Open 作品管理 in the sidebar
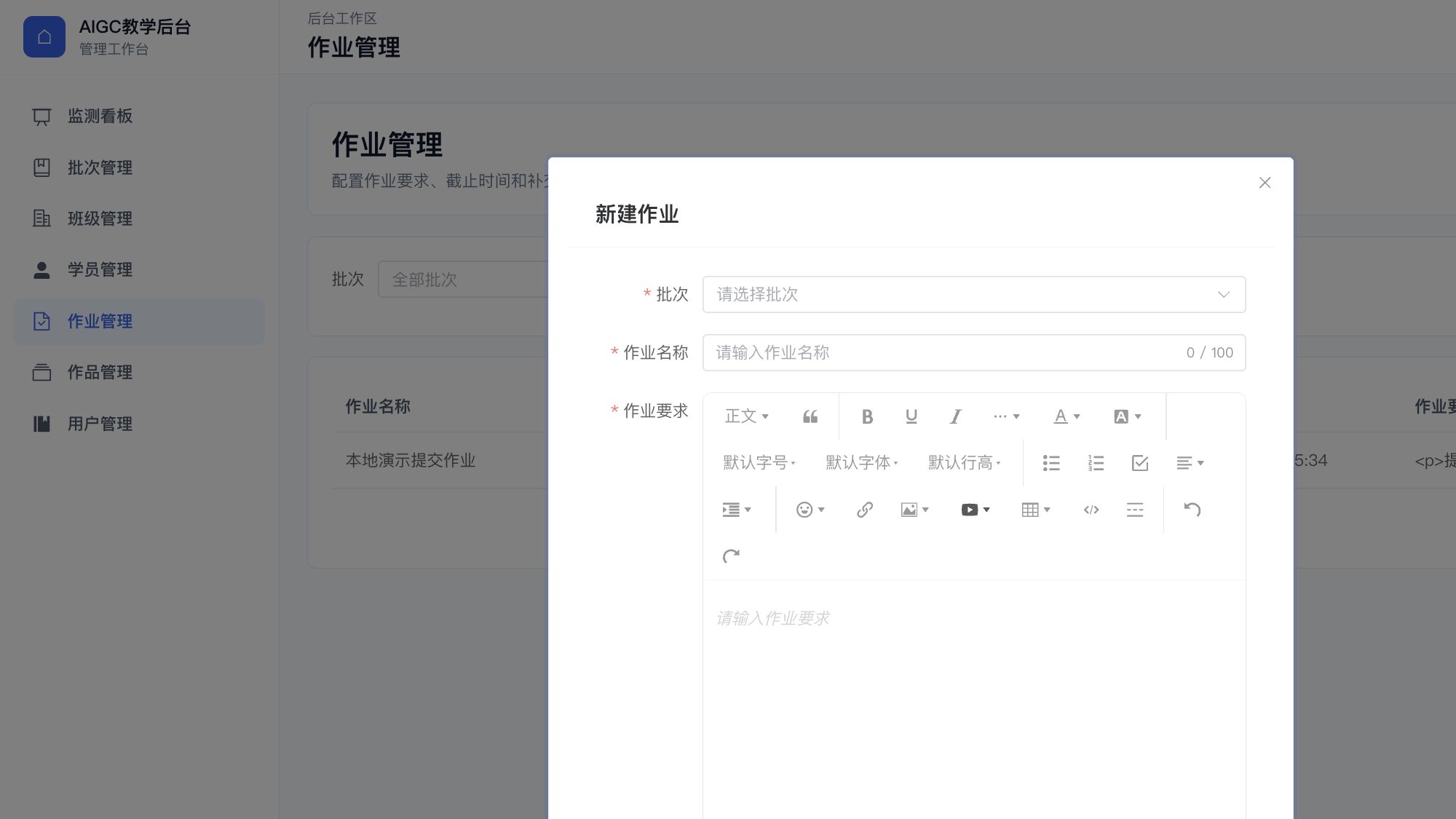The height and width of the screenshot is (819, 1456). [140, 373]
